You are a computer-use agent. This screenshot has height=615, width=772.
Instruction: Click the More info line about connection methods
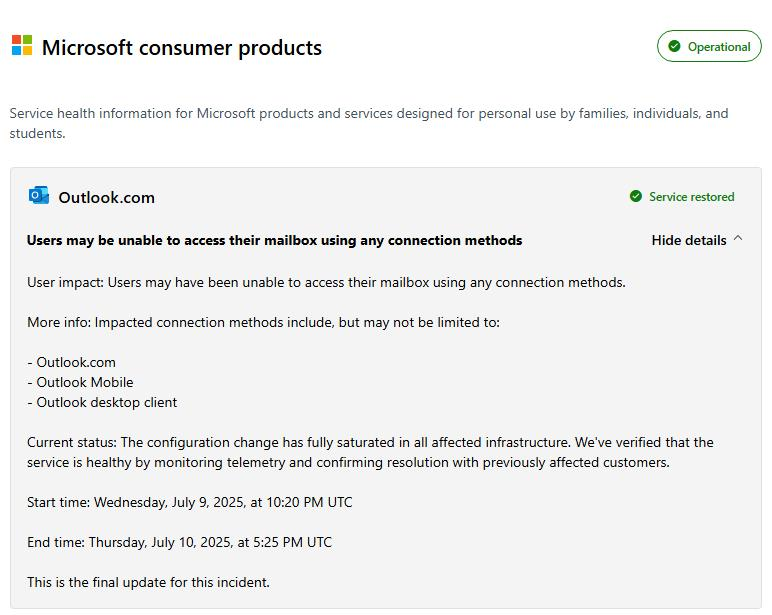click(263, 322)
